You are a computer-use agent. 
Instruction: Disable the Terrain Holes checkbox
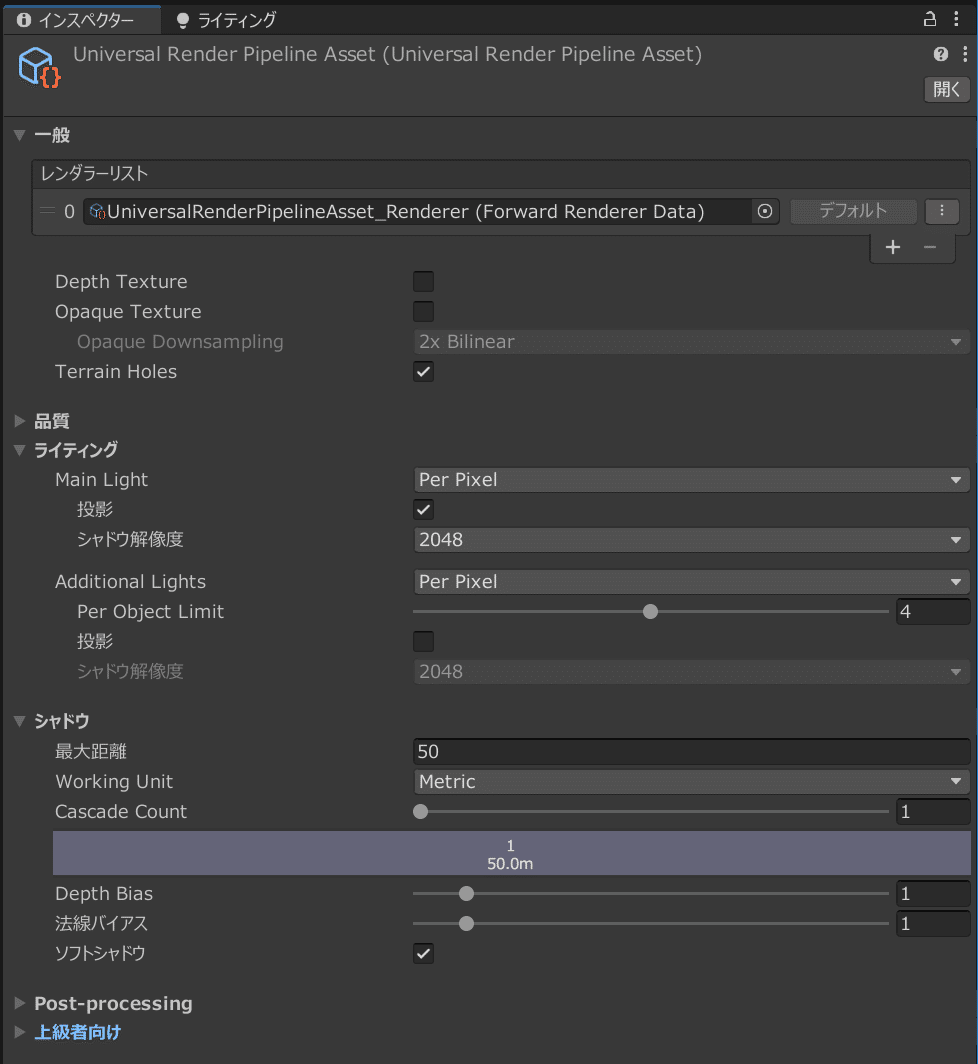(422, 371)
